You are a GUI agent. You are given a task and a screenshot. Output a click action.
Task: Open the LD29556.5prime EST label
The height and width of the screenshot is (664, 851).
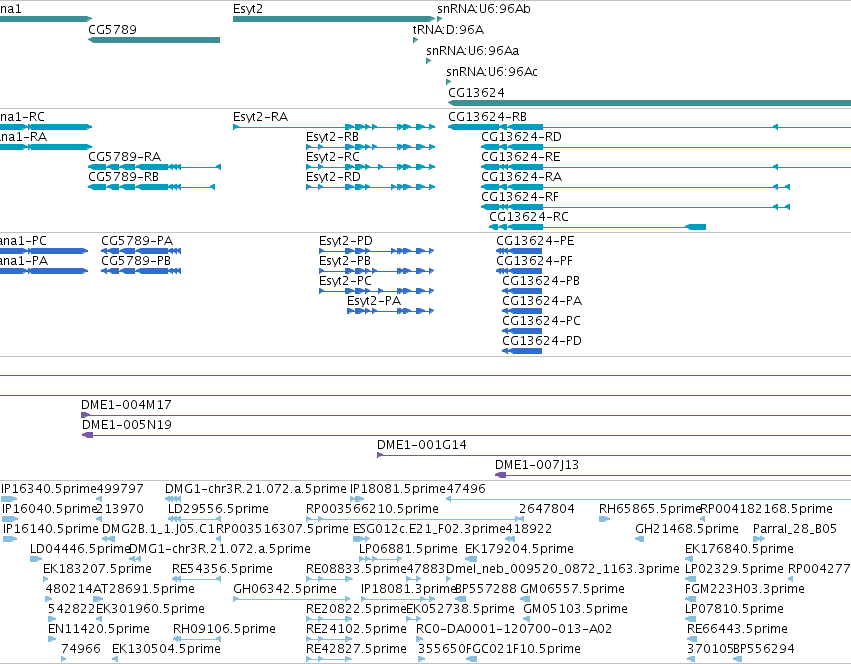point(218,509)
